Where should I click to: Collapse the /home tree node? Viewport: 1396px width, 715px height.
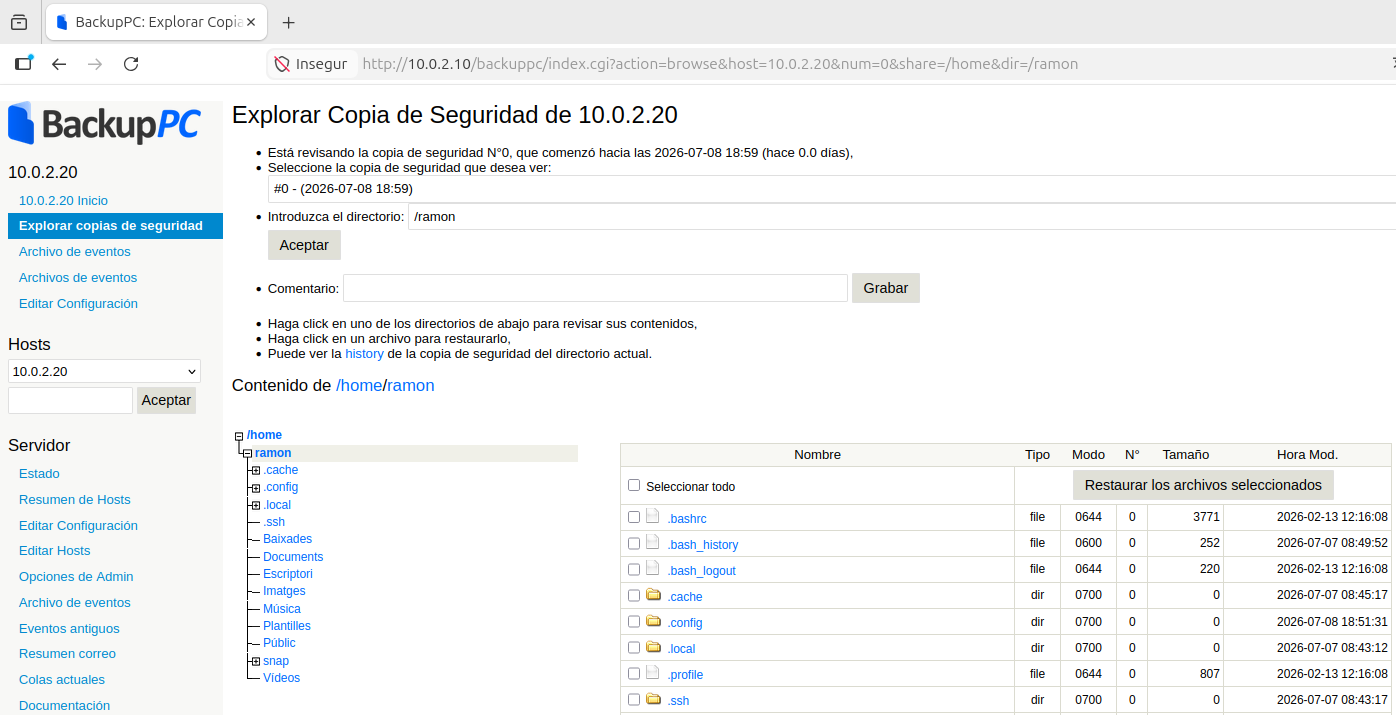(x=239, y=436)
